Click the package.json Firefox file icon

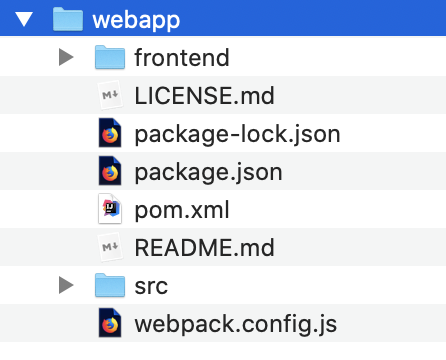(110, 171)
